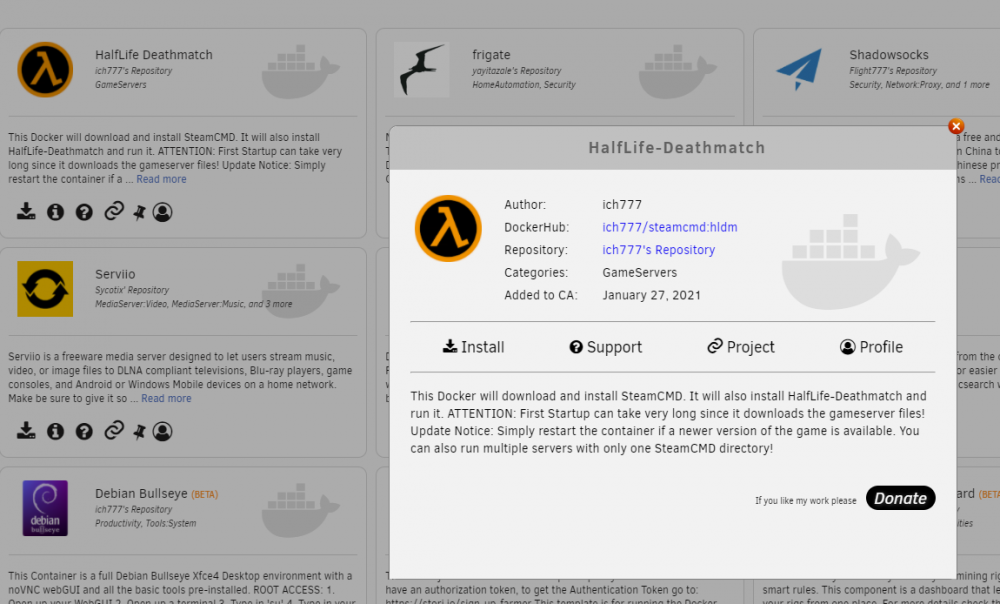Click the (BETA) tag on Debian Bullseye

pyautogui.click(x=204, y=494)
